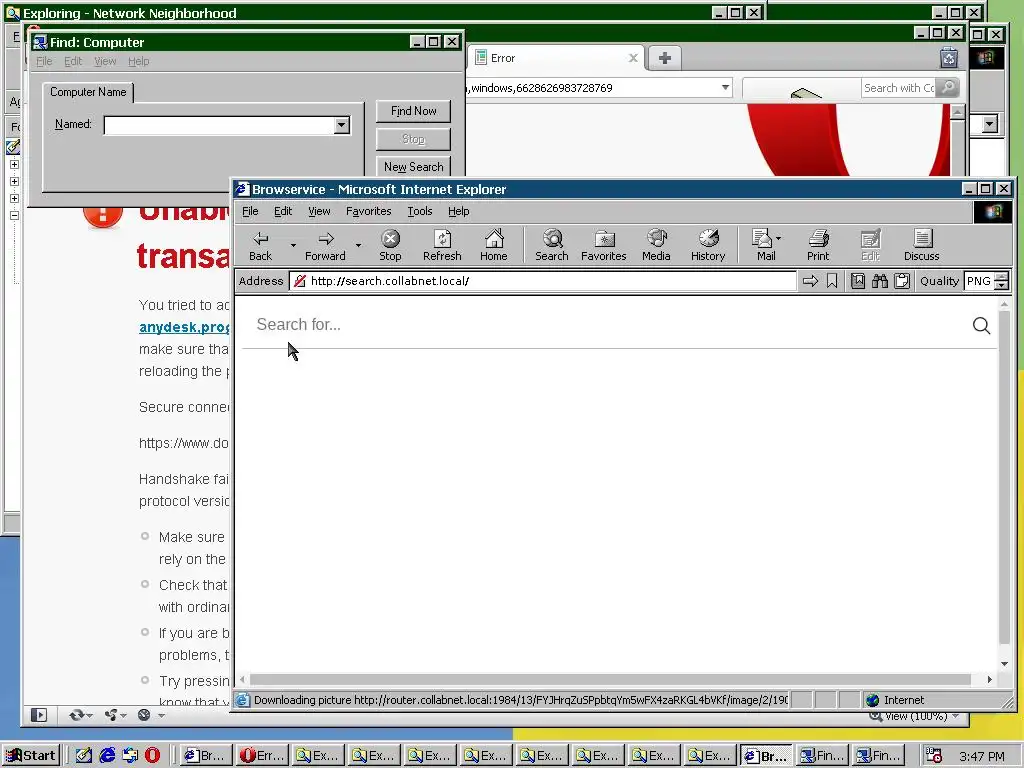Click the Quality PNG value field
The width and height of the screenshot is (1024, 768).
979,281
